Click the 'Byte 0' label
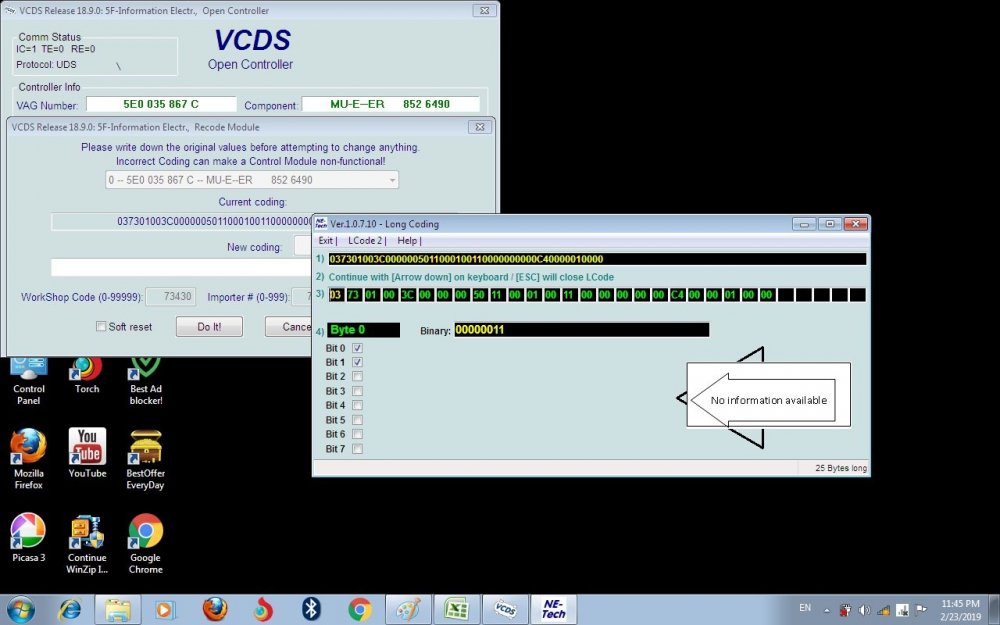Screen dimensions: 1000x625 coord(364,330)
